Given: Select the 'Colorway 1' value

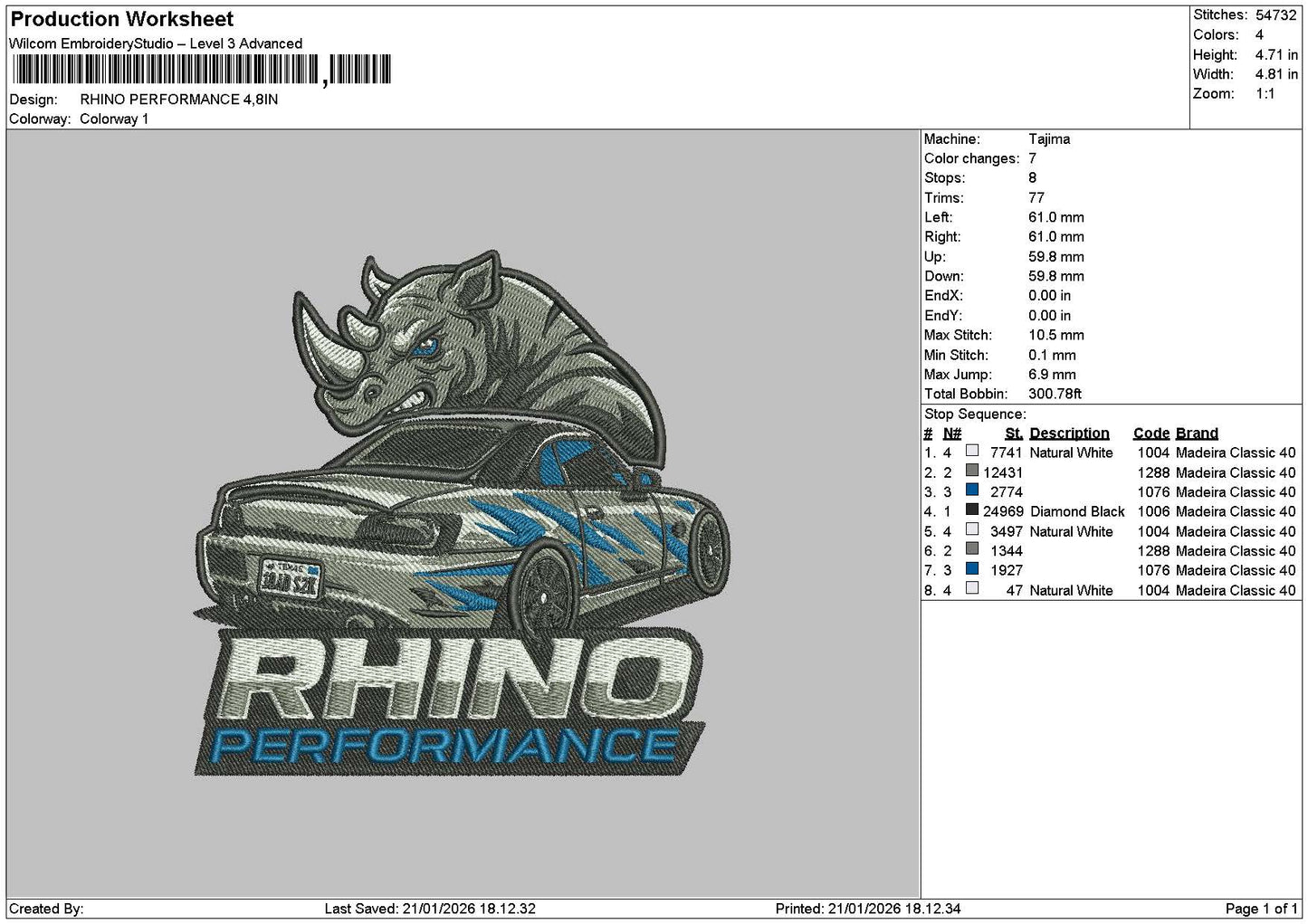Looking at the screenshot, I should click(x=114, y=119).
